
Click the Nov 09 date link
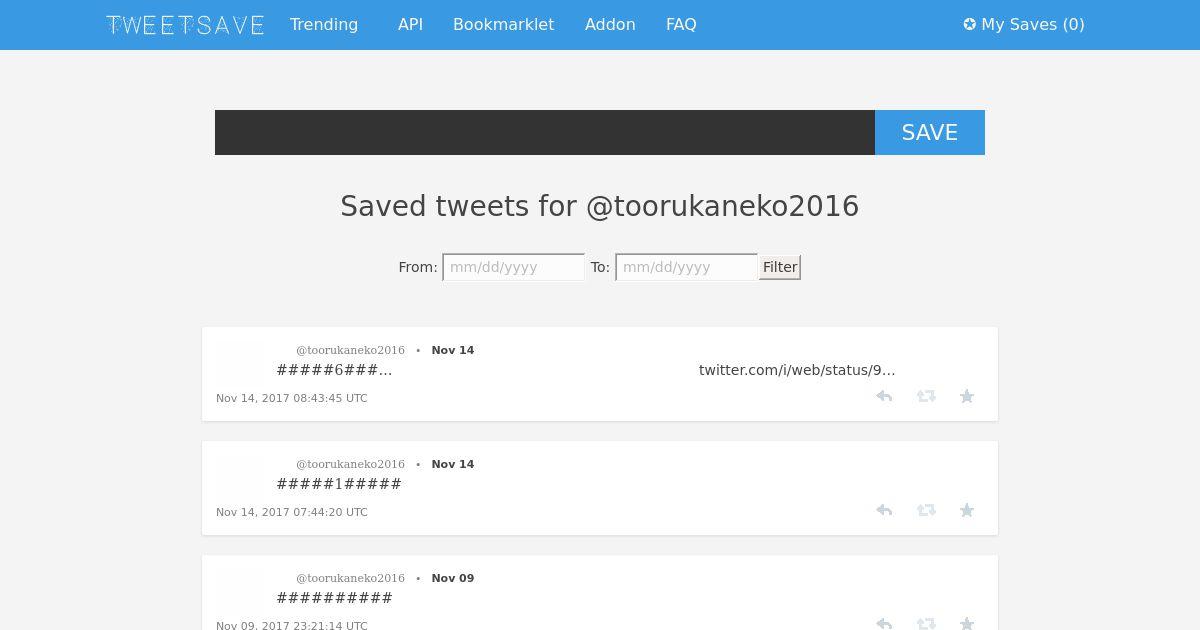pyautogui.click(x=453, y=578)
